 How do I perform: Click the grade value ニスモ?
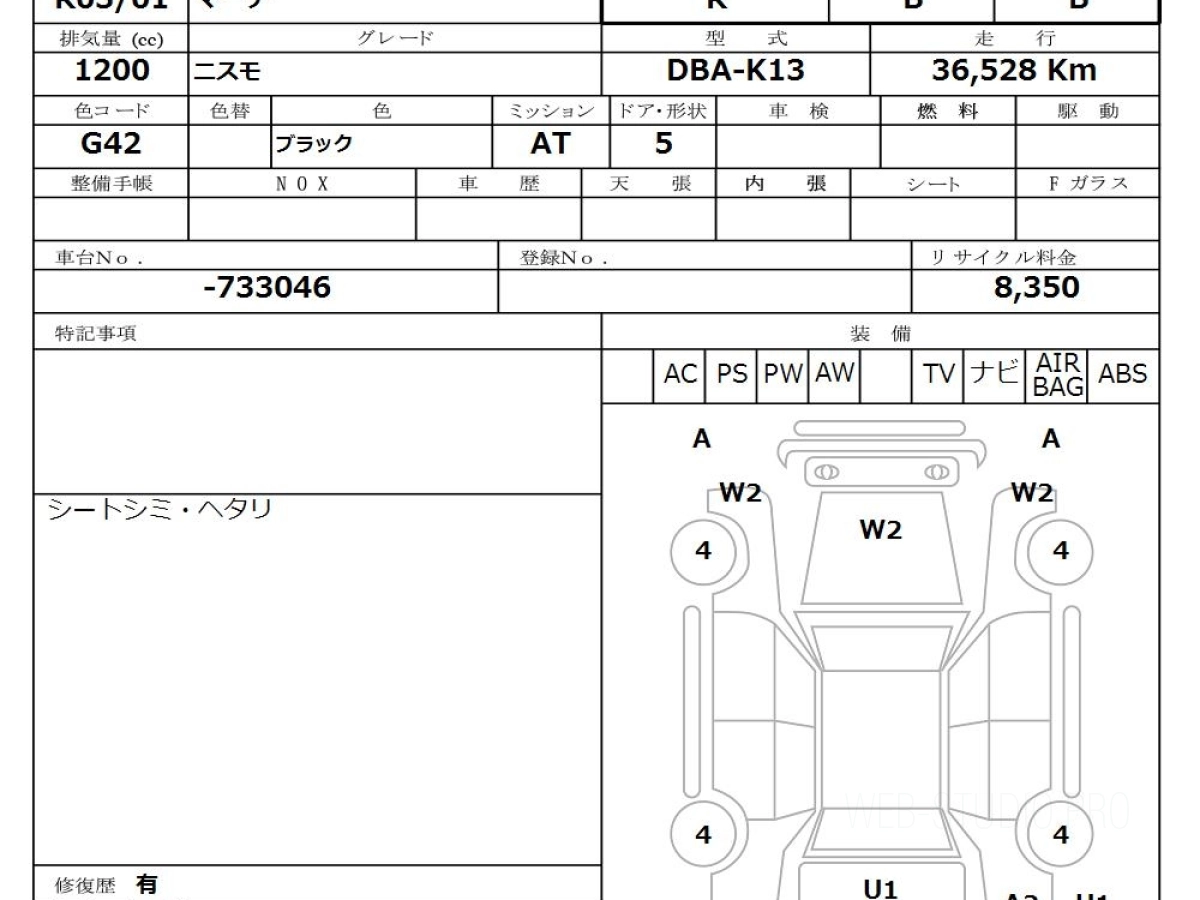228,72
